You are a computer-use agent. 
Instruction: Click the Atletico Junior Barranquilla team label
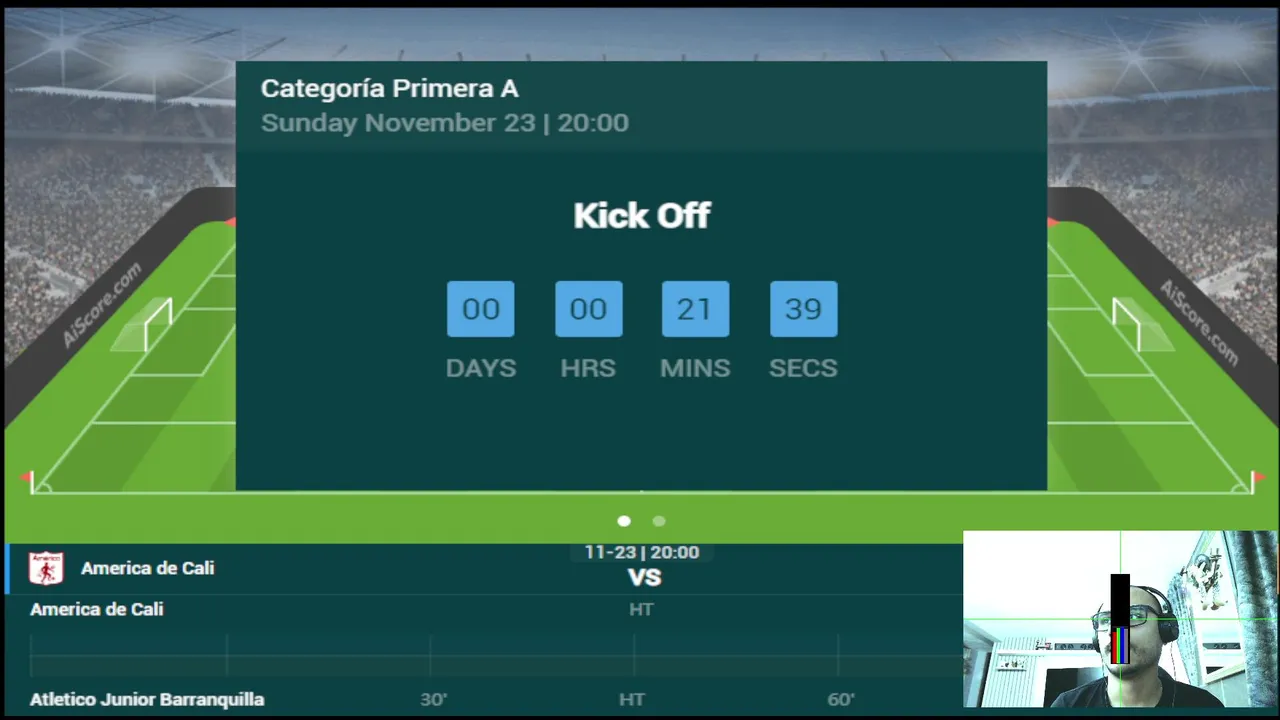click(x=147, y=699)
